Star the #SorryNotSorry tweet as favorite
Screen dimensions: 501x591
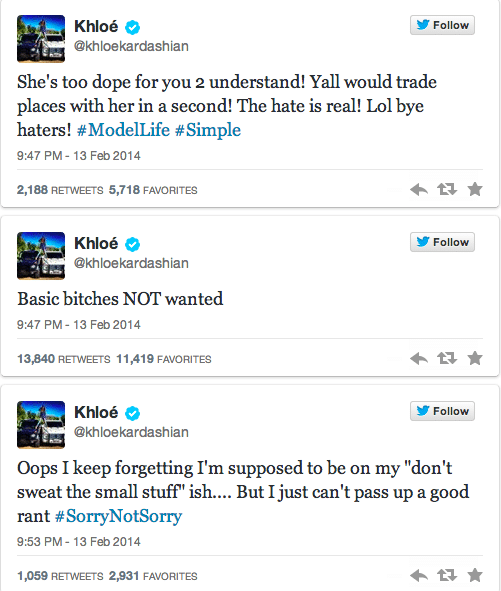pos(475,575)
